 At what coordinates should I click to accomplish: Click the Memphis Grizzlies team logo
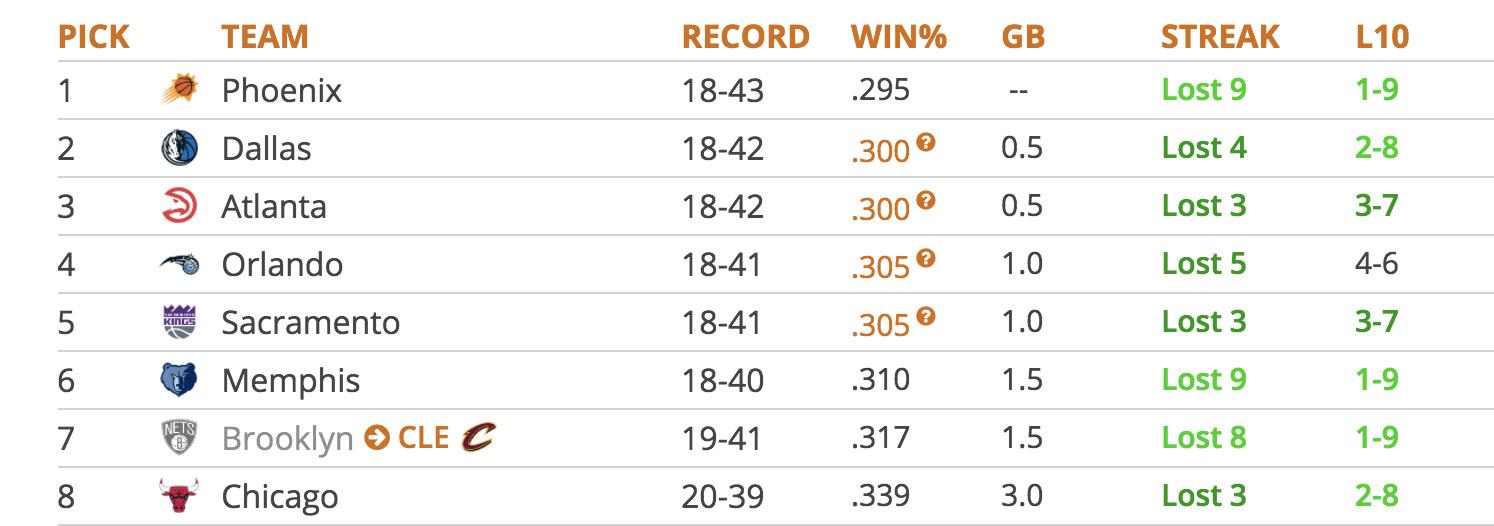[180, 380]
